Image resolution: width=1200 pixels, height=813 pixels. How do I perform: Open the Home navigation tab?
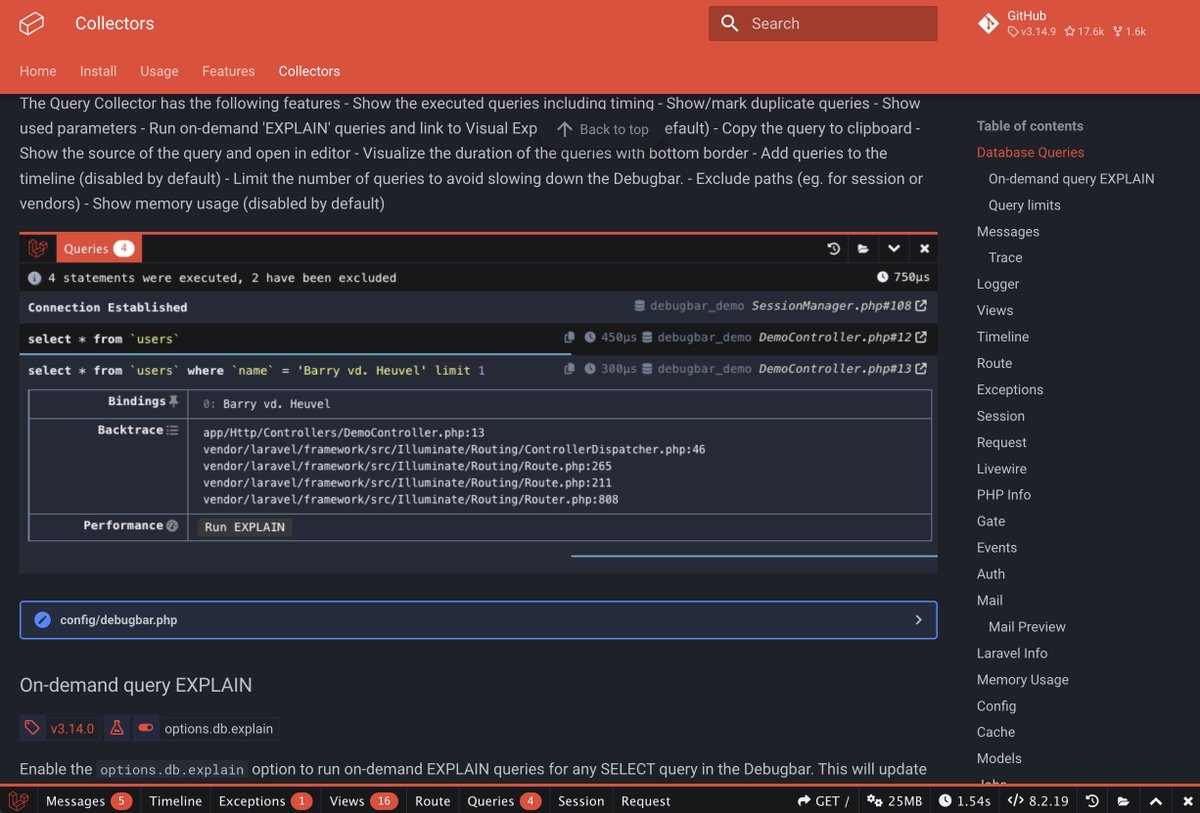pos(38,71)
